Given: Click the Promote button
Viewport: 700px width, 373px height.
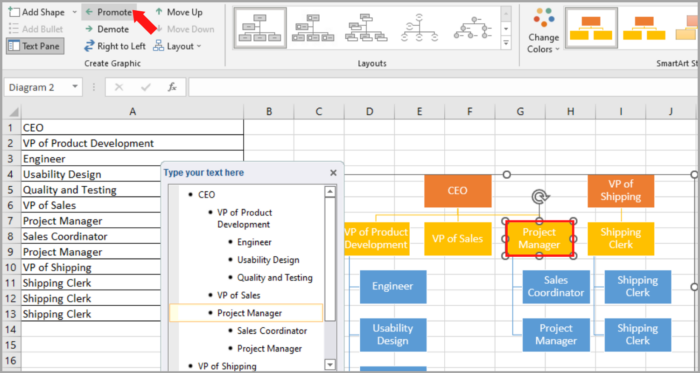Looking at the screenshot, I should [x=108, y=12].
